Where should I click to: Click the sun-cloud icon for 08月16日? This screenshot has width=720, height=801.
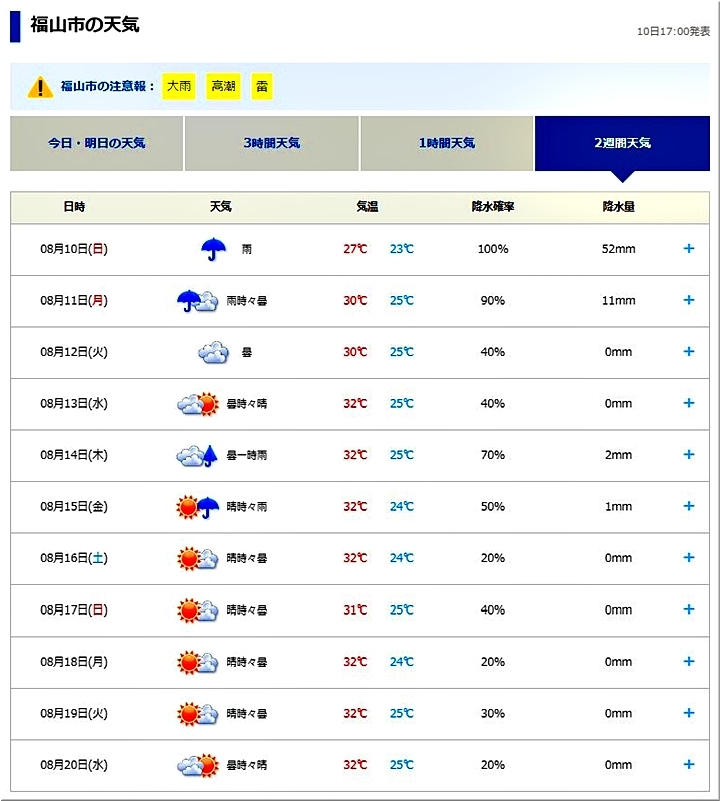pos(197,559)
